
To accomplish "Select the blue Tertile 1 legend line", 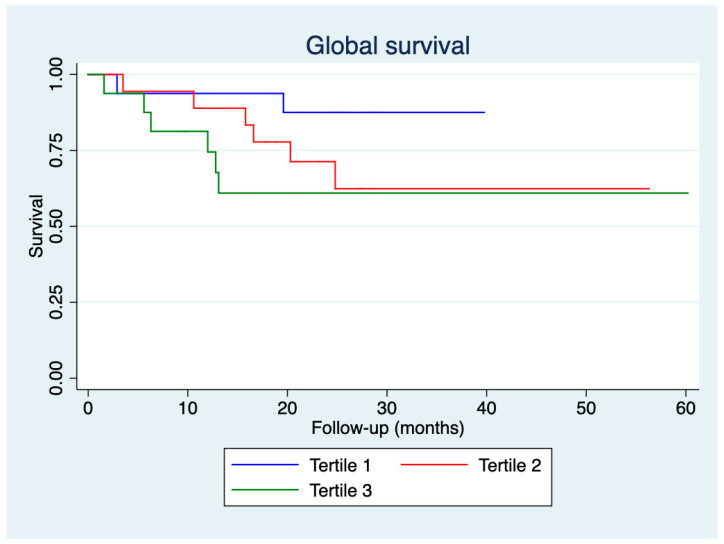I will coord(265,465).
